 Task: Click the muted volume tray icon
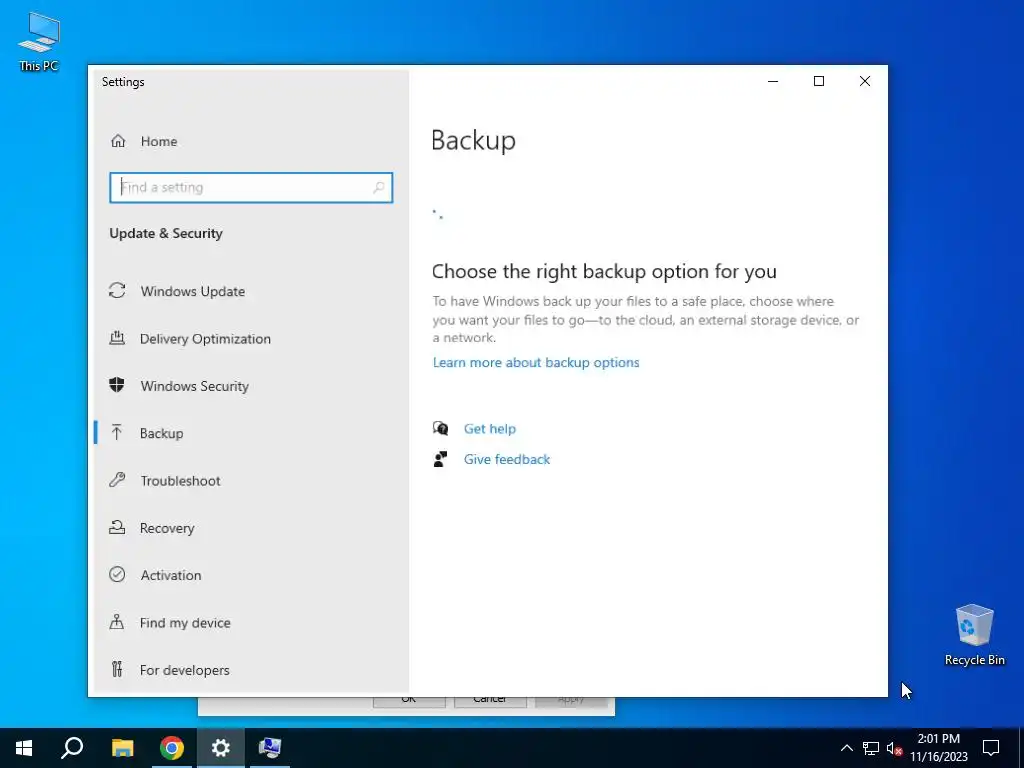click(x=895, y=748)
